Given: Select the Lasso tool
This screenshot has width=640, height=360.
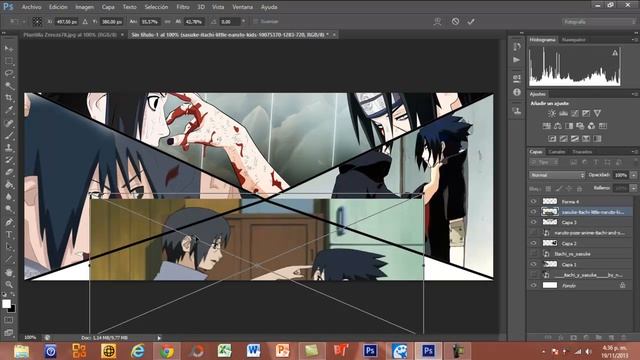Looking at the screenshot, I should (x=9, y=73).
